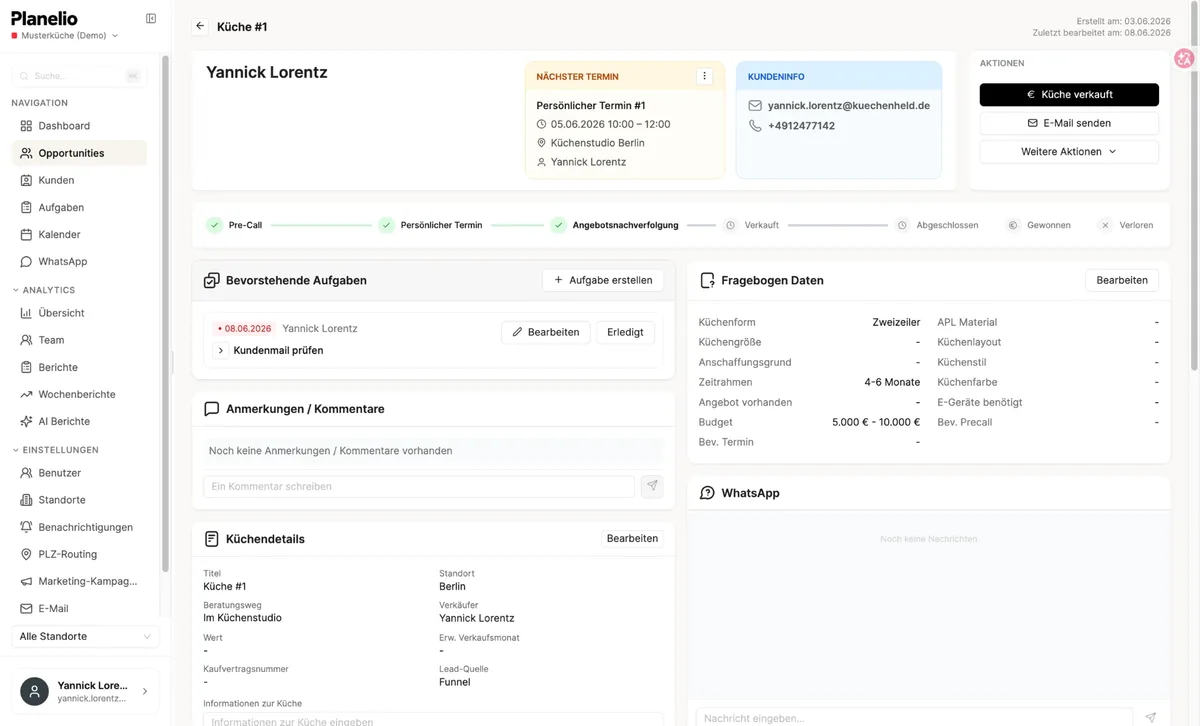The height and width of the screenshot is (726, 1200).
Task: Click the phone icon beside +4912477142
Action: (x=755, y=126)
